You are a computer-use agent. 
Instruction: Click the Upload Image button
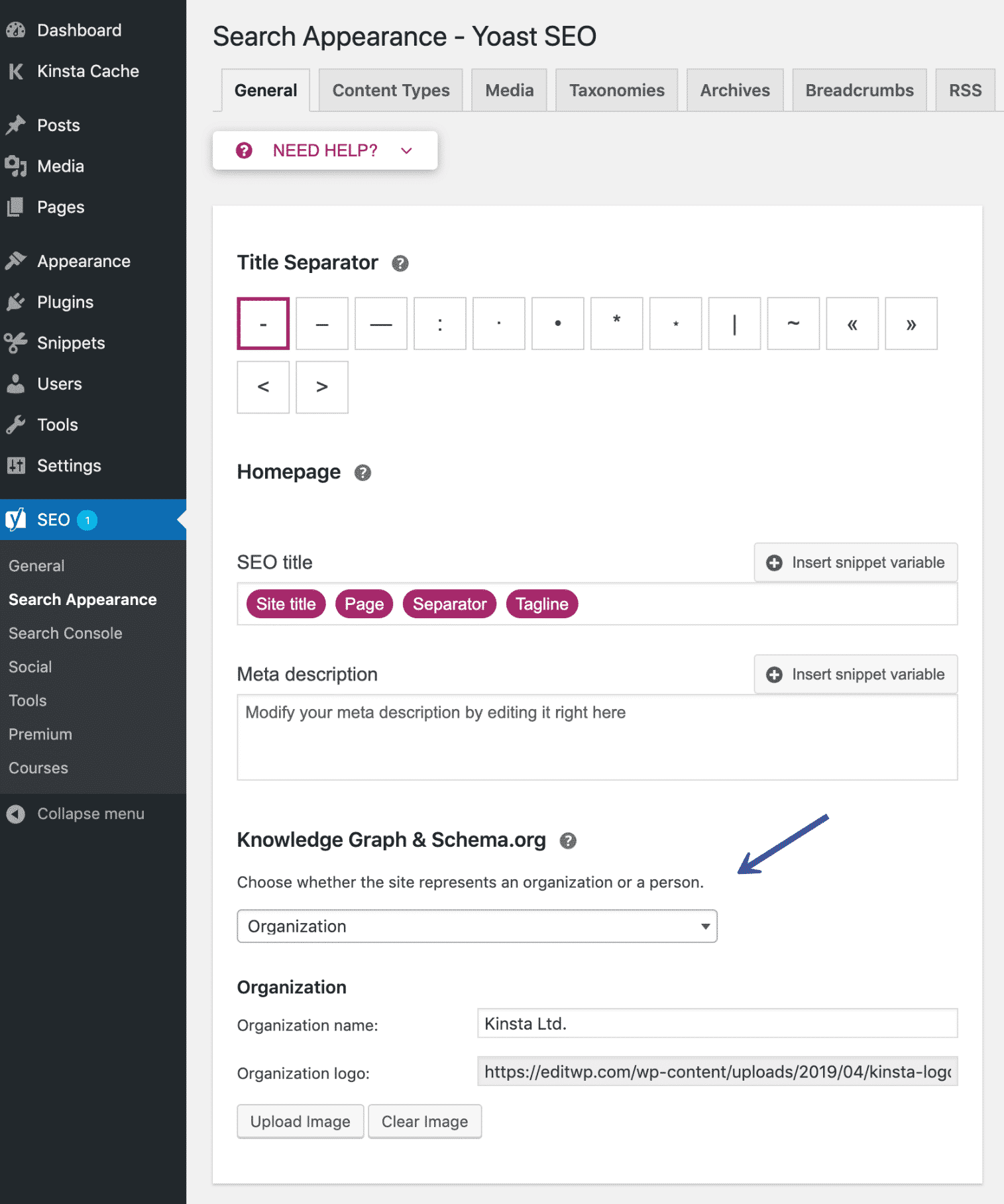[x=300, y=1121]
